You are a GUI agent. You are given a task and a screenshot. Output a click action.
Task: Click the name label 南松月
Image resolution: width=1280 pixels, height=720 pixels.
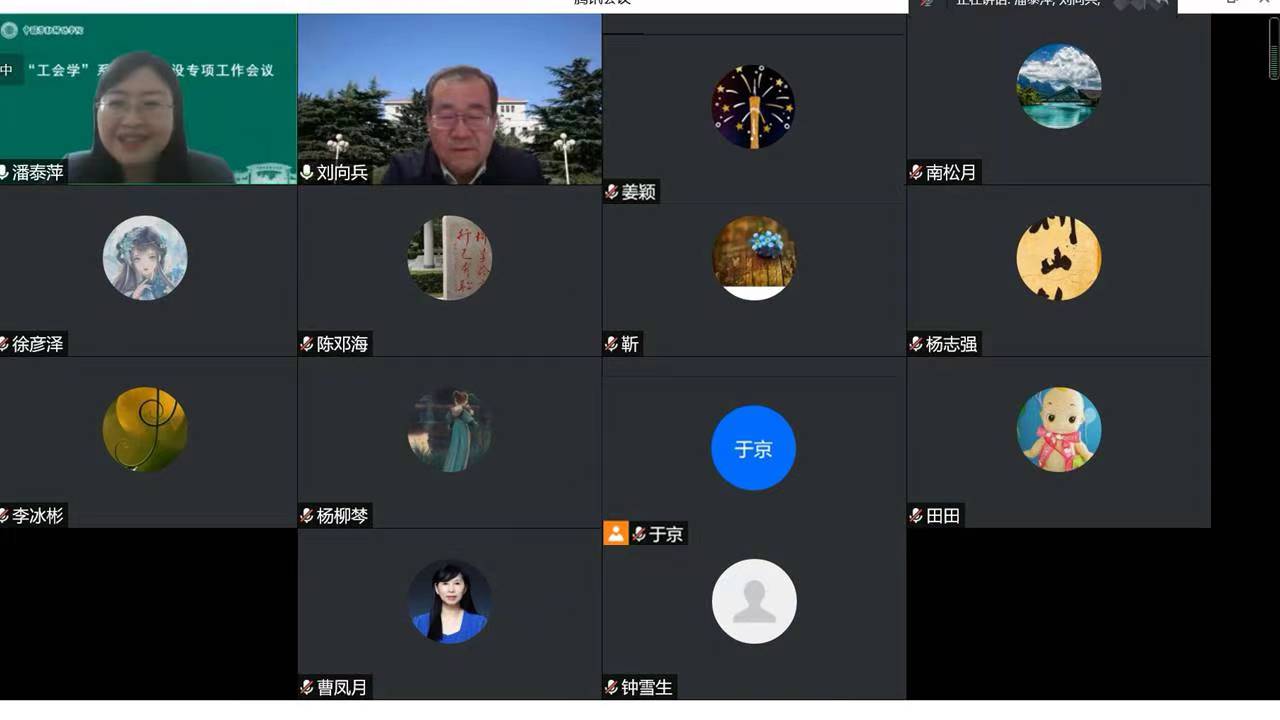tap(951, 173)
